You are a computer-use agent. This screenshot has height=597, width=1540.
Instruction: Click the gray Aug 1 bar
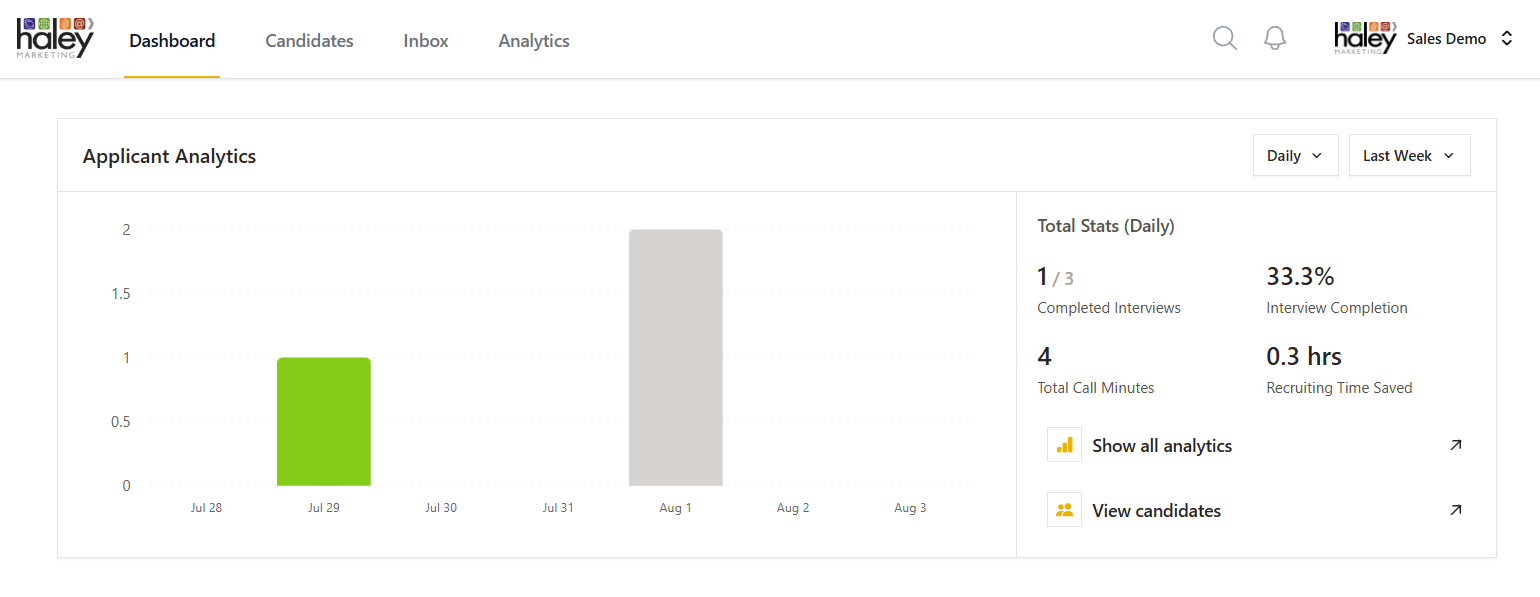[675, 357]
